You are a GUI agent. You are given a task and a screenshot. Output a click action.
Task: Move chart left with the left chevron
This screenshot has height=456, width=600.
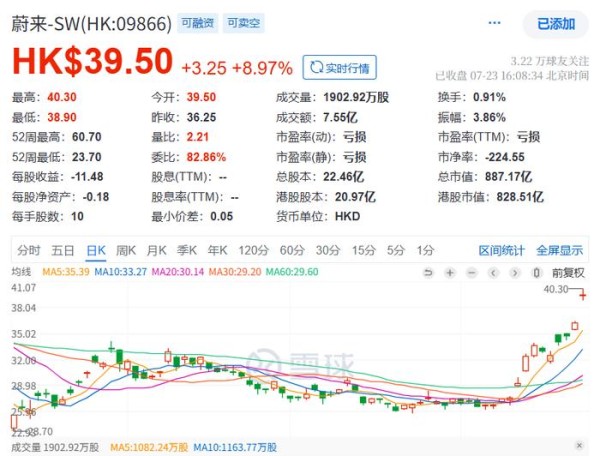click(493, 273)
